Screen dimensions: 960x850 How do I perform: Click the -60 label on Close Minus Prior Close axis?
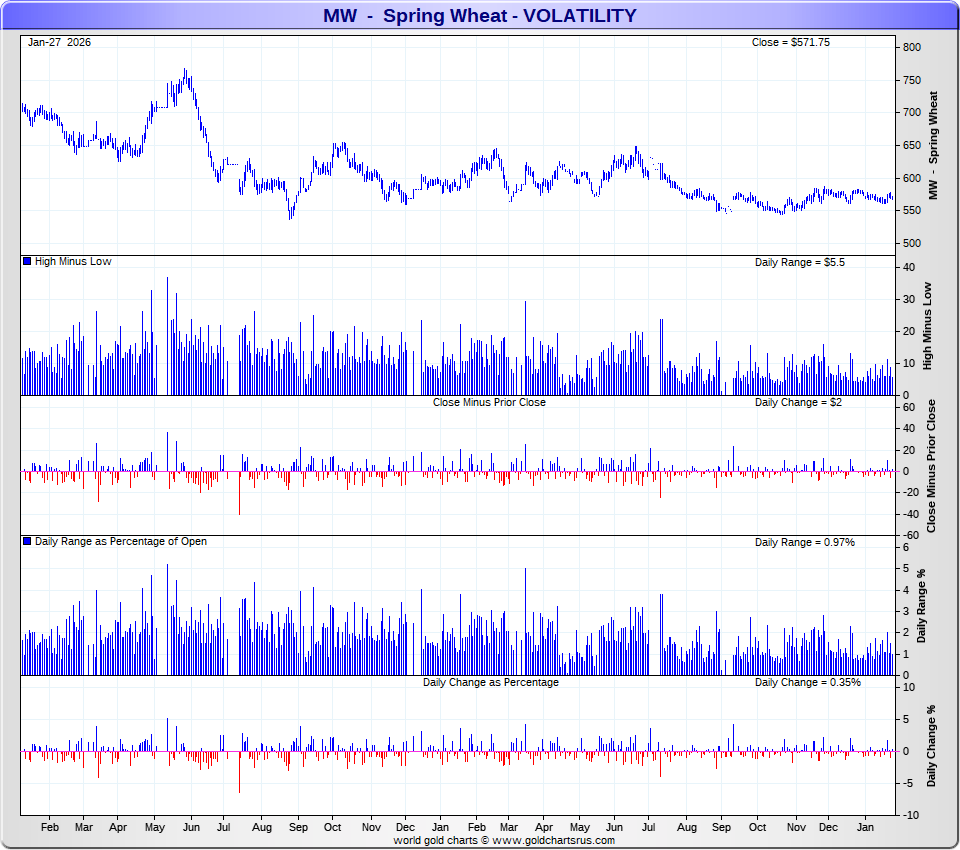910,535
